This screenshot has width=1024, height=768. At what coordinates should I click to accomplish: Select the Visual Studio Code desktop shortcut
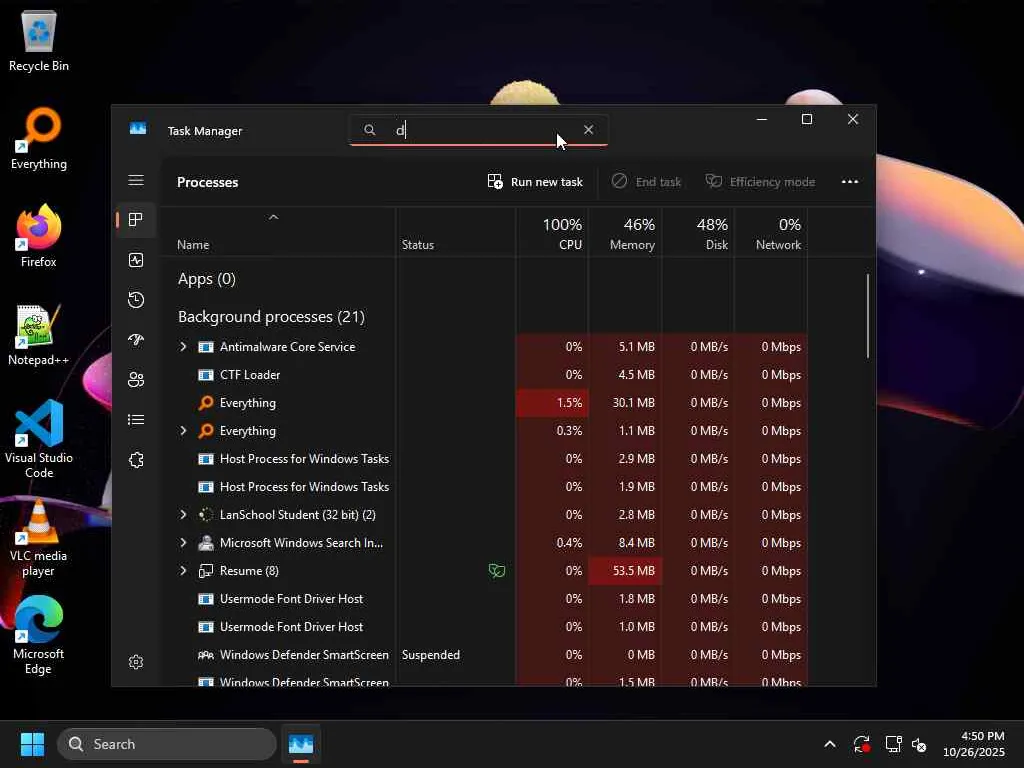[39, 439]
